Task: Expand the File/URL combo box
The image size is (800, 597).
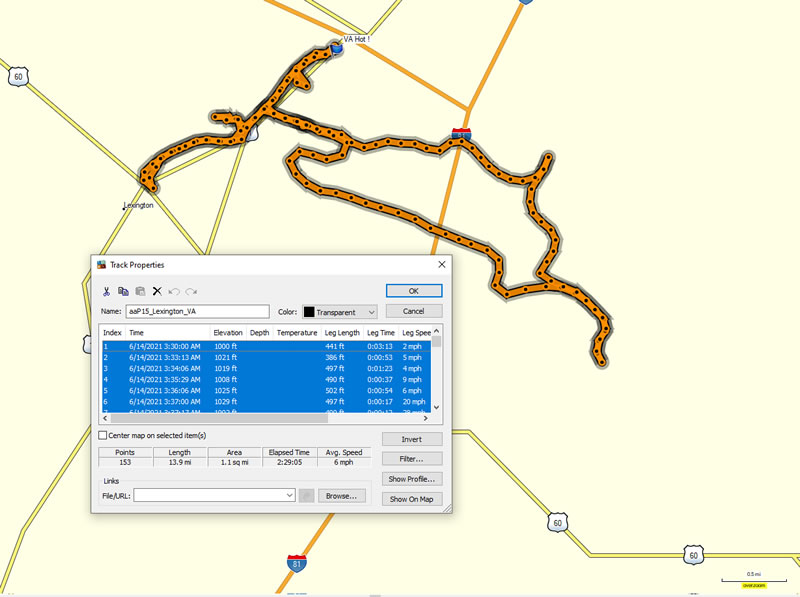Action: point(289,495)
